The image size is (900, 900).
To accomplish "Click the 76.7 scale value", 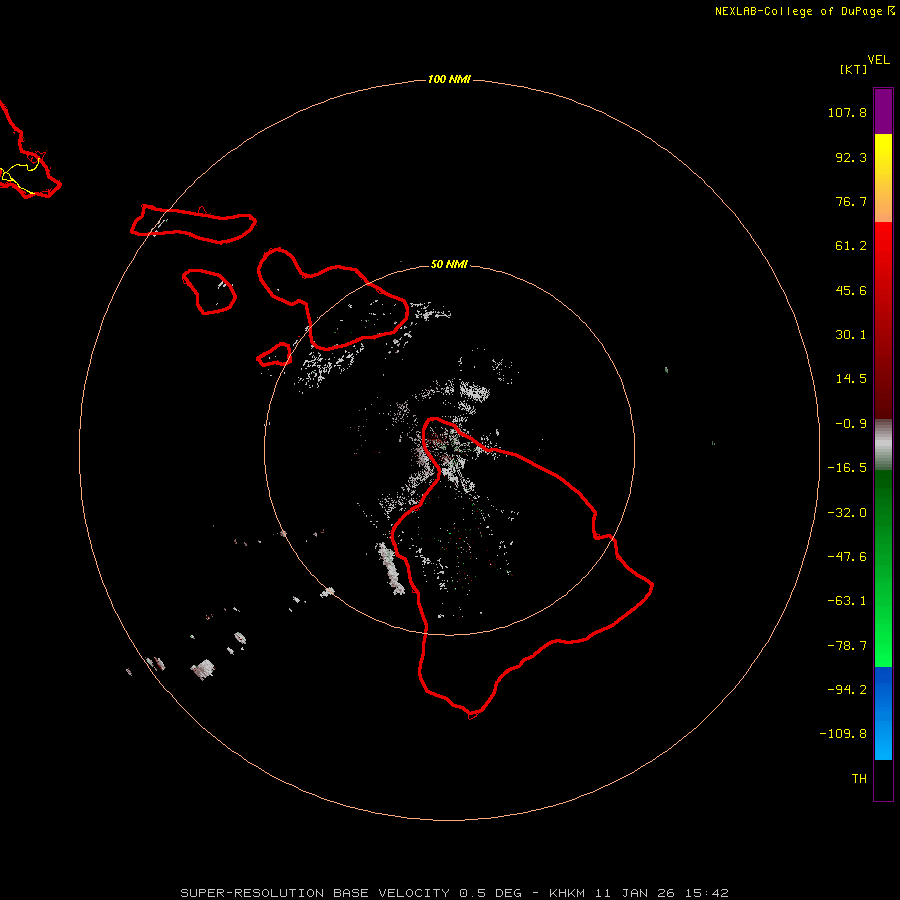I will [x=851, y=201].
